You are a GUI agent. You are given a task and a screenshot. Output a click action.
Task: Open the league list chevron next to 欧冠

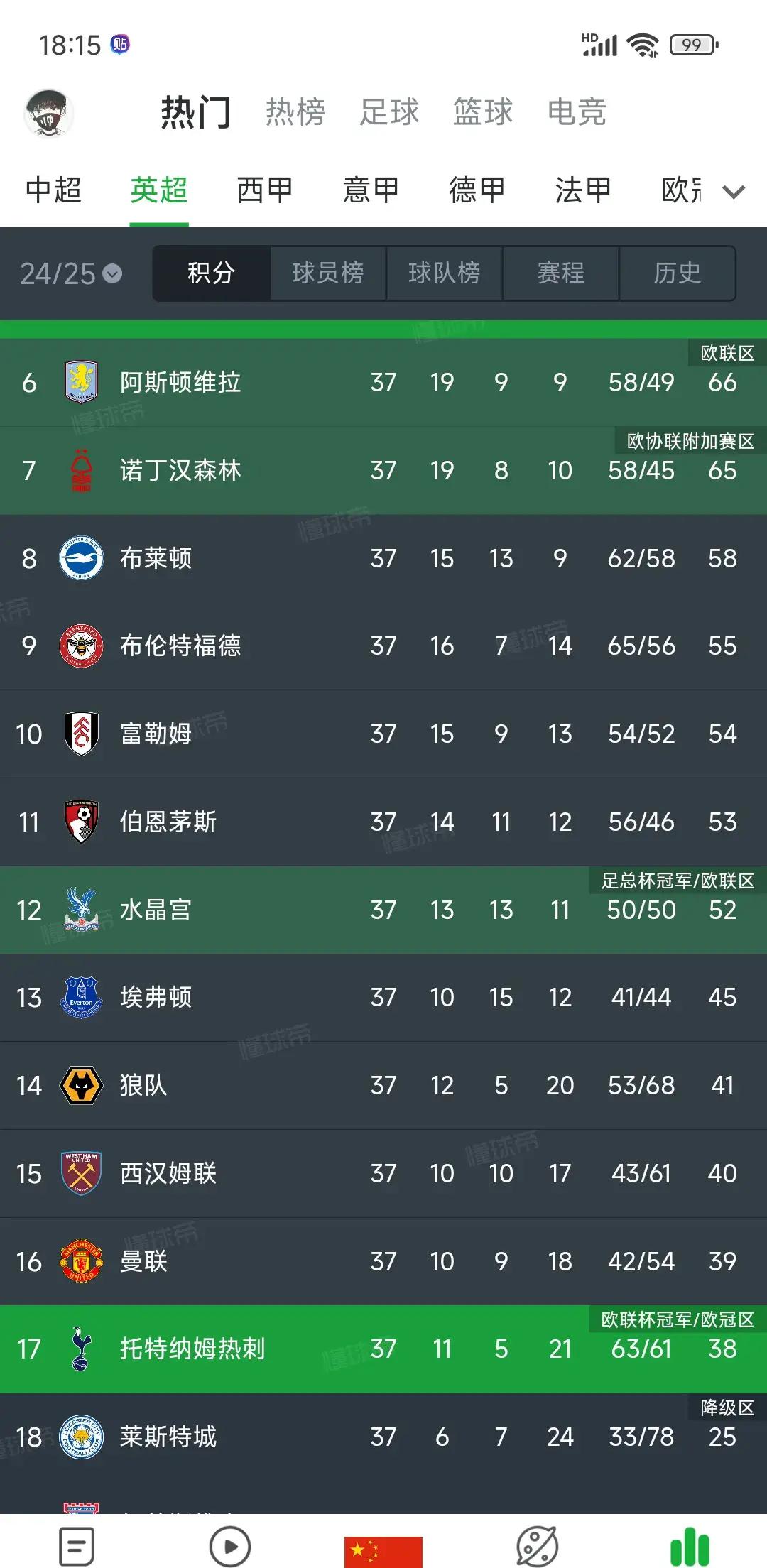(x=733, y=190)
